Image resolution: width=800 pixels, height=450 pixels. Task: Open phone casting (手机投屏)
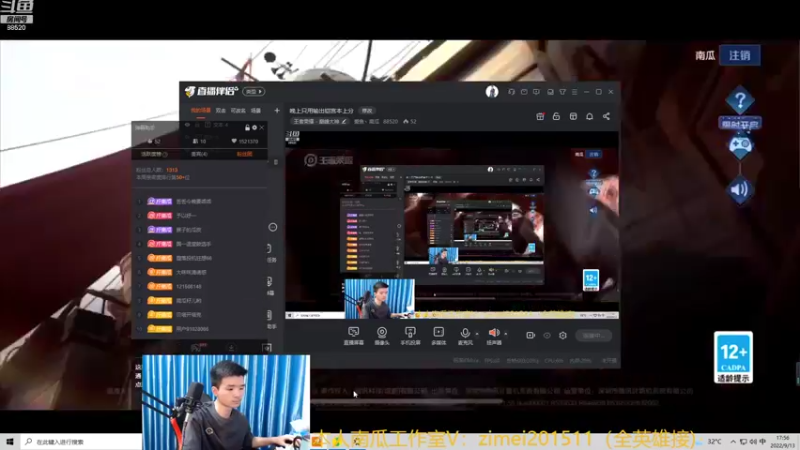(x=410, y=336)
